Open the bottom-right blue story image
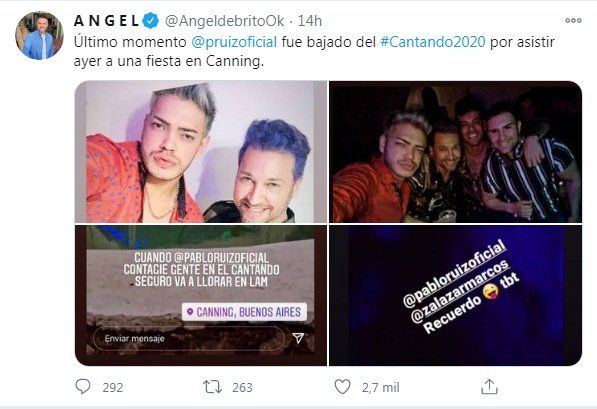This screenshot has width=597, height=409. pyautogui.click(x=455, y=296)
